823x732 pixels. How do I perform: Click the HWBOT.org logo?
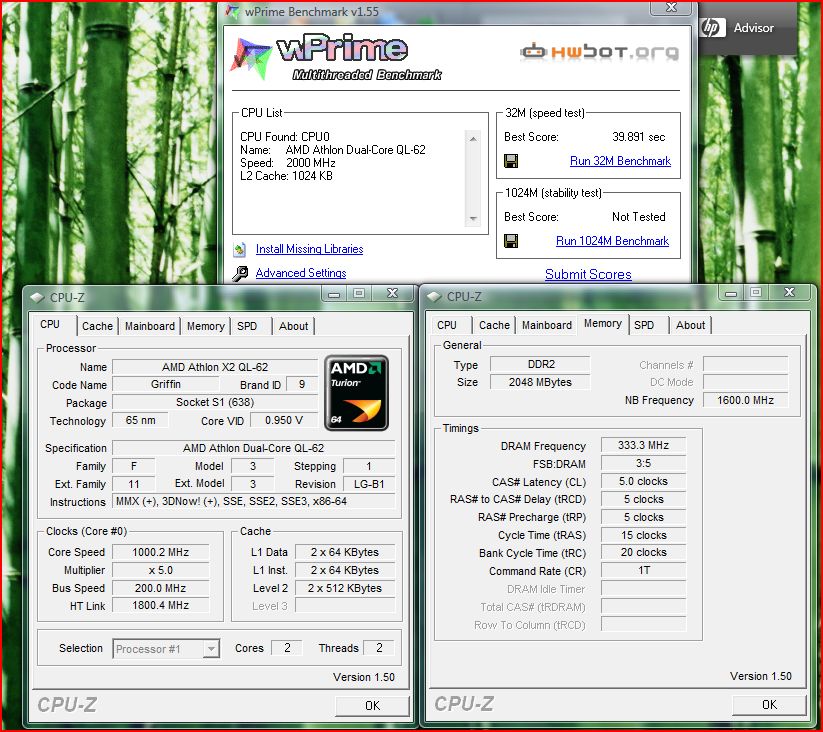599,51
